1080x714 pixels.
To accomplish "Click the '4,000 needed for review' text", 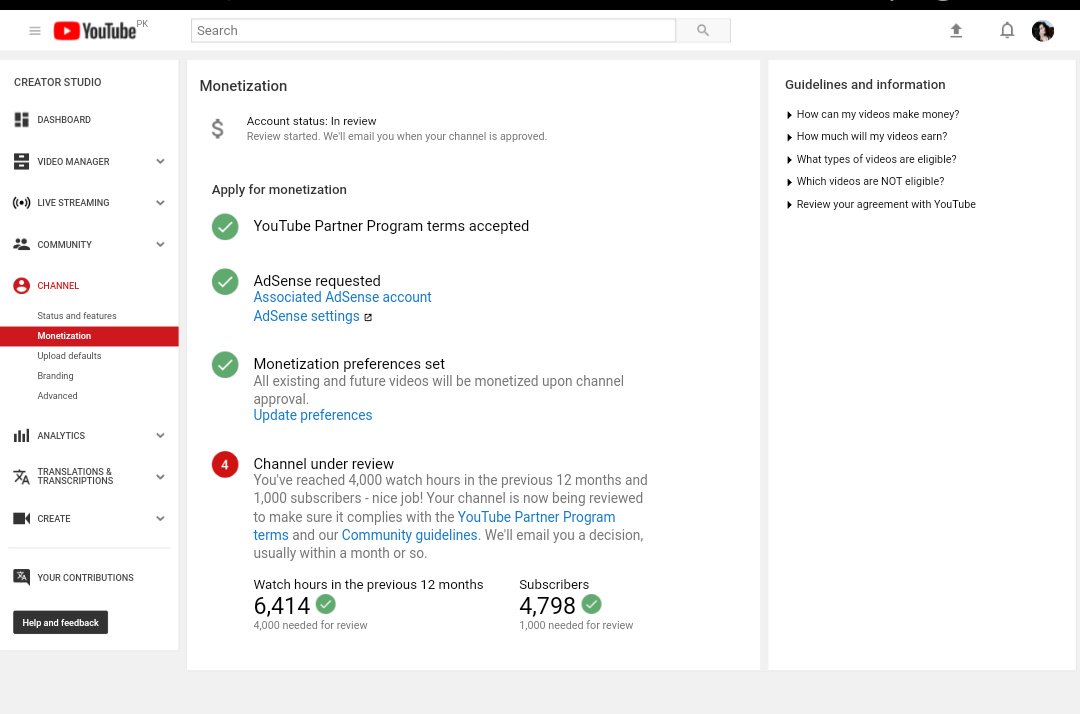I will tap(311, 625).
